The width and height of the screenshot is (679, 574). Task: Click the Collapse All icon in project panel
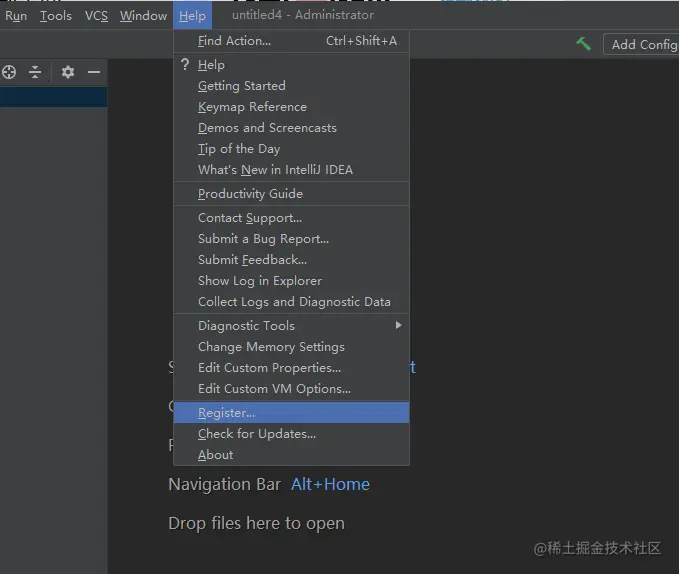coord(35,72)
